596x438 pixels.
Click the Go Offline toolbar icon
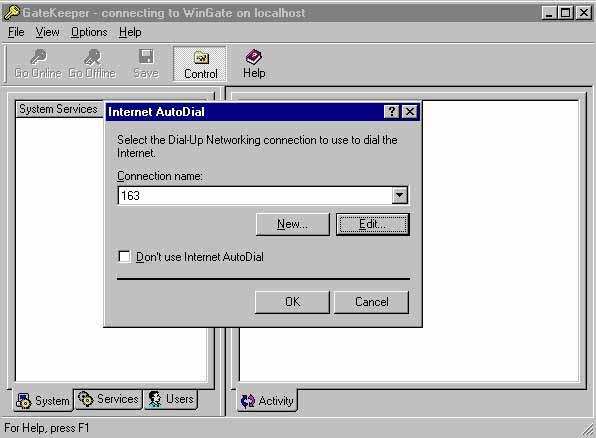[92, 57]
